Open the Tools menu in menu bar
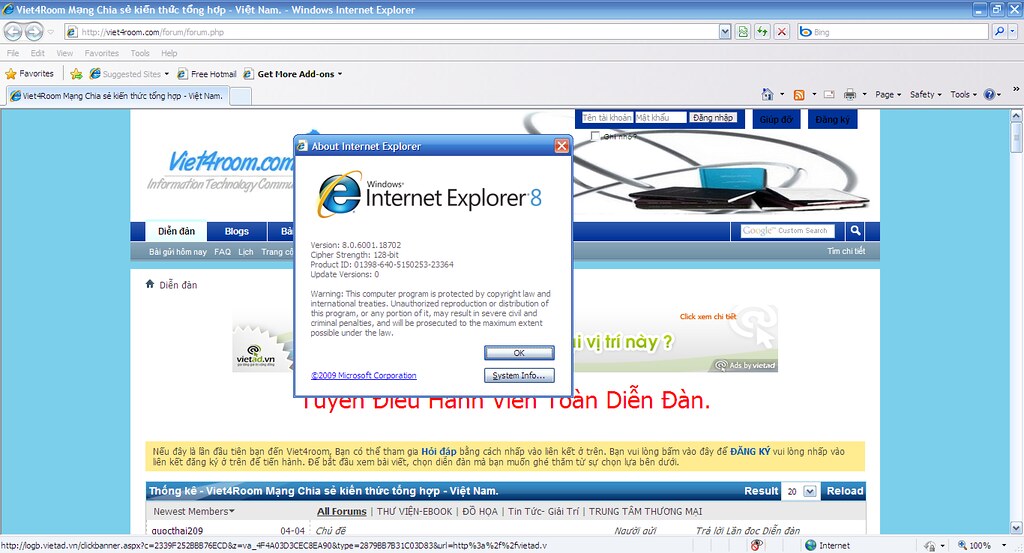The image size is (1024, 553). [x=140, y=53]
